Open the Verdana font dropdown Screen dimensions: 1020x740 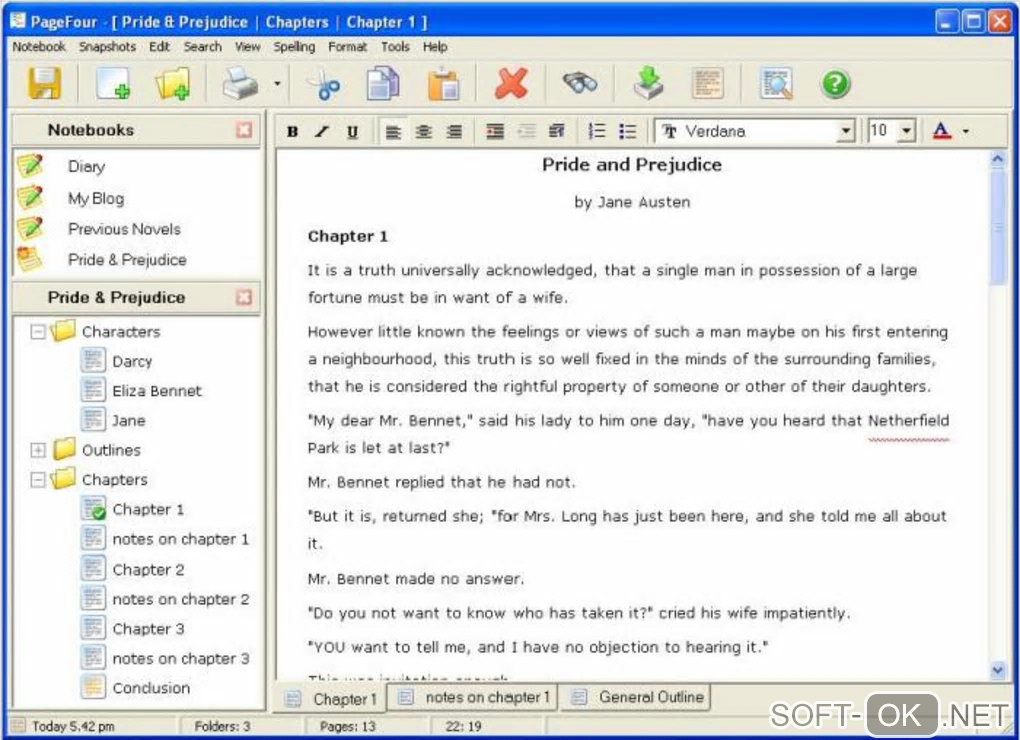[x=845, y=131]
